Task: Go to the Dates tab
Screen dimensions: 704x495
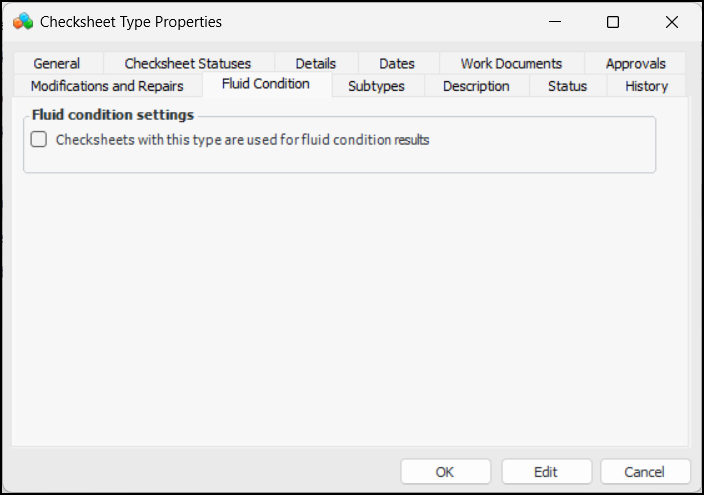Action: 397,63
